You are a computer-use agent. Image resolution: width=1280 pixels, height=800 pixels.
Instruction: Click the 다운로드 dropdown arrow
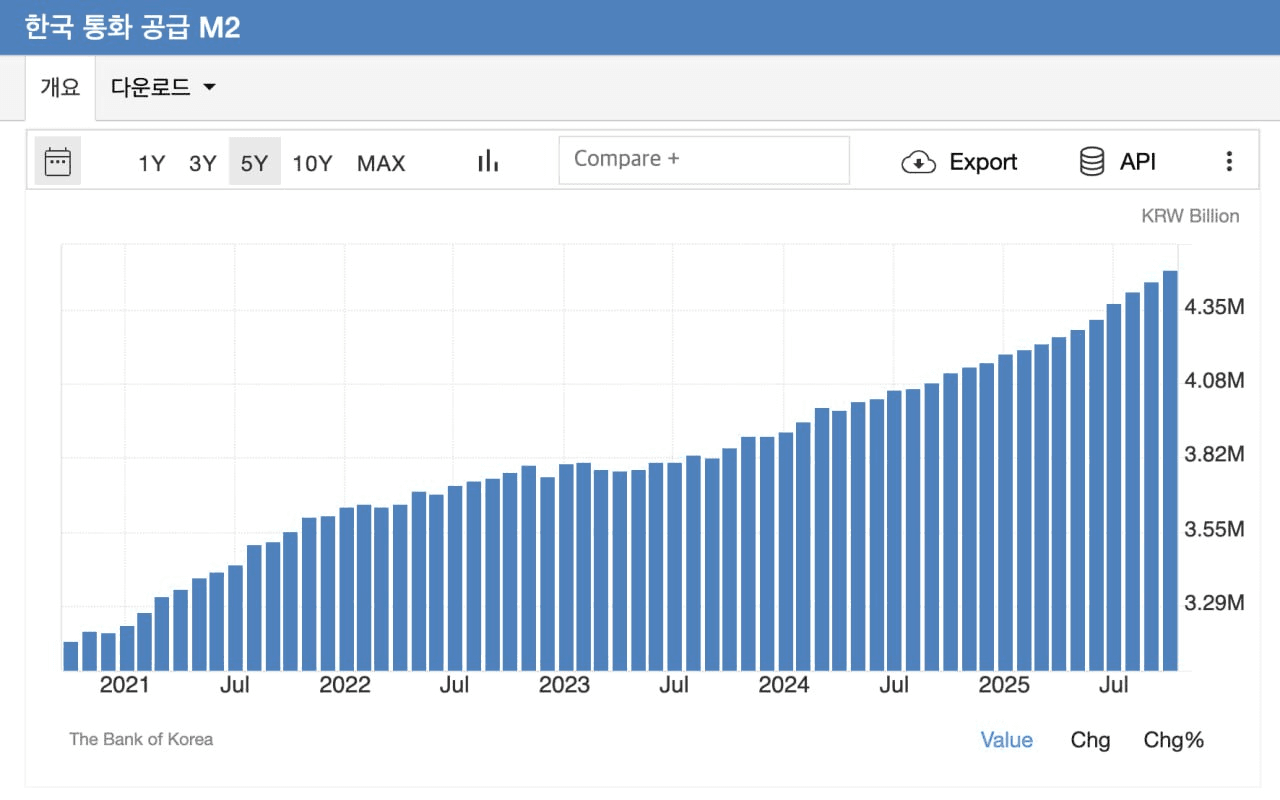point(209,87)
